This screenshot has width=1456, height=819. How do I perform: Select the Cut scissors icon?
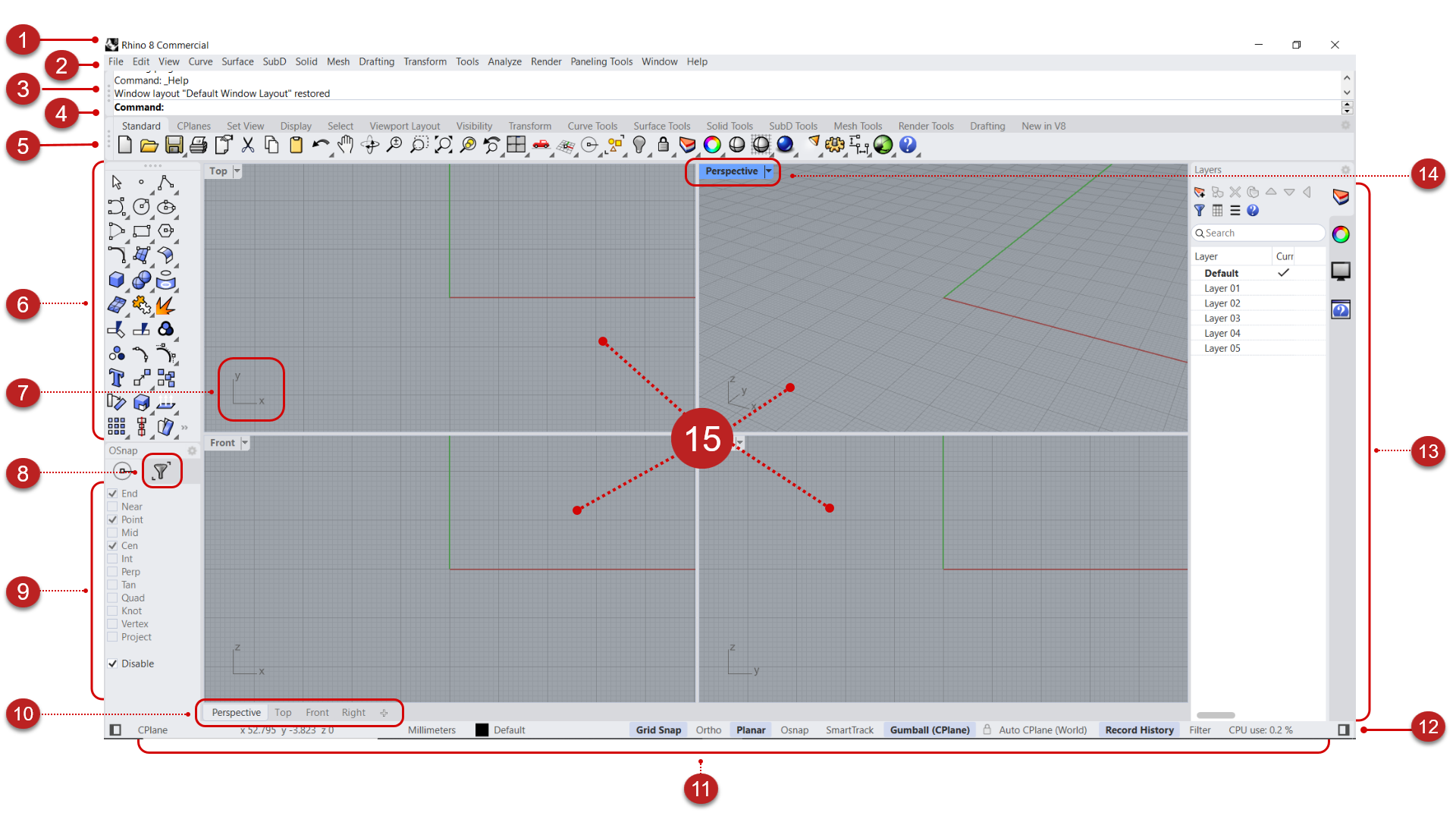(247, 145)
